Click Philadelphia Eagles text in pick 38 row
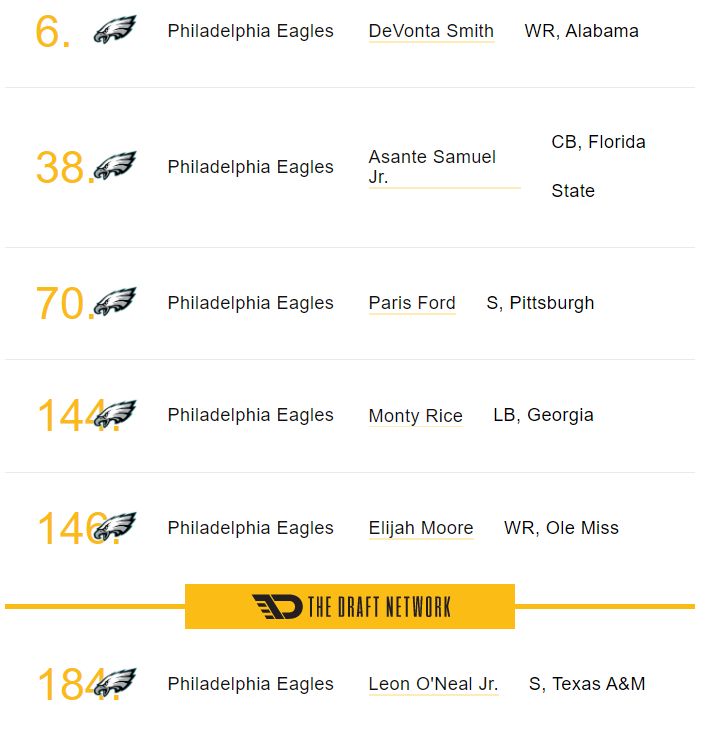 [x=251, y=167]
